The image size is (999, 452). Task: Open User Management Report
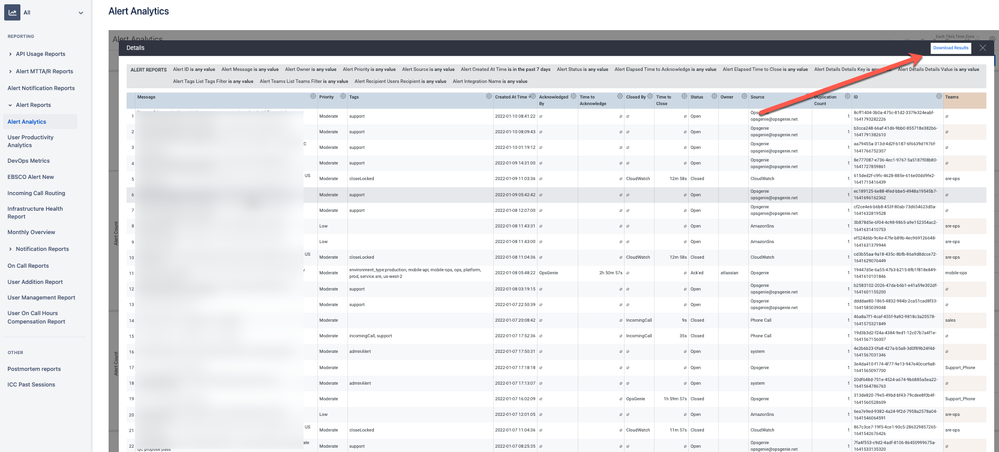[41, 298]
